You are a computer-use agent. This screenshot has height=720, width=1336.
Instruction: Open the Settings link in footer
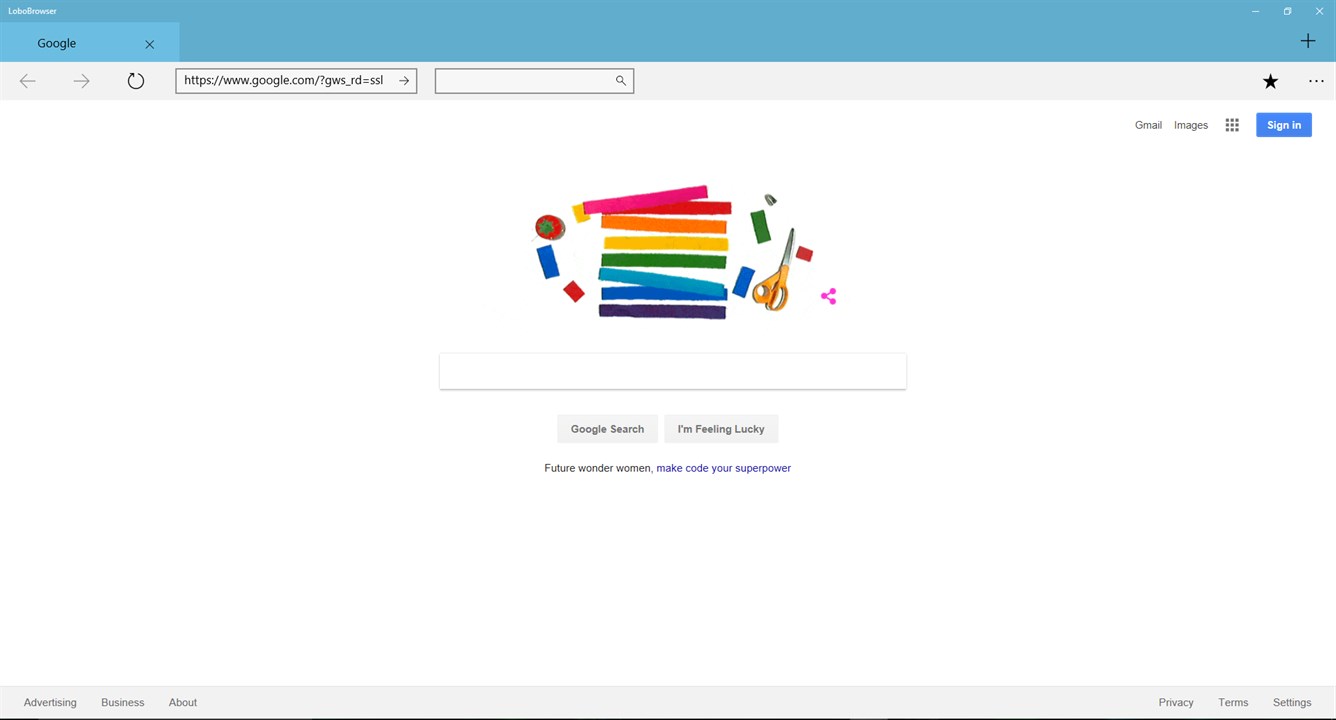(x=1292, y=702)
